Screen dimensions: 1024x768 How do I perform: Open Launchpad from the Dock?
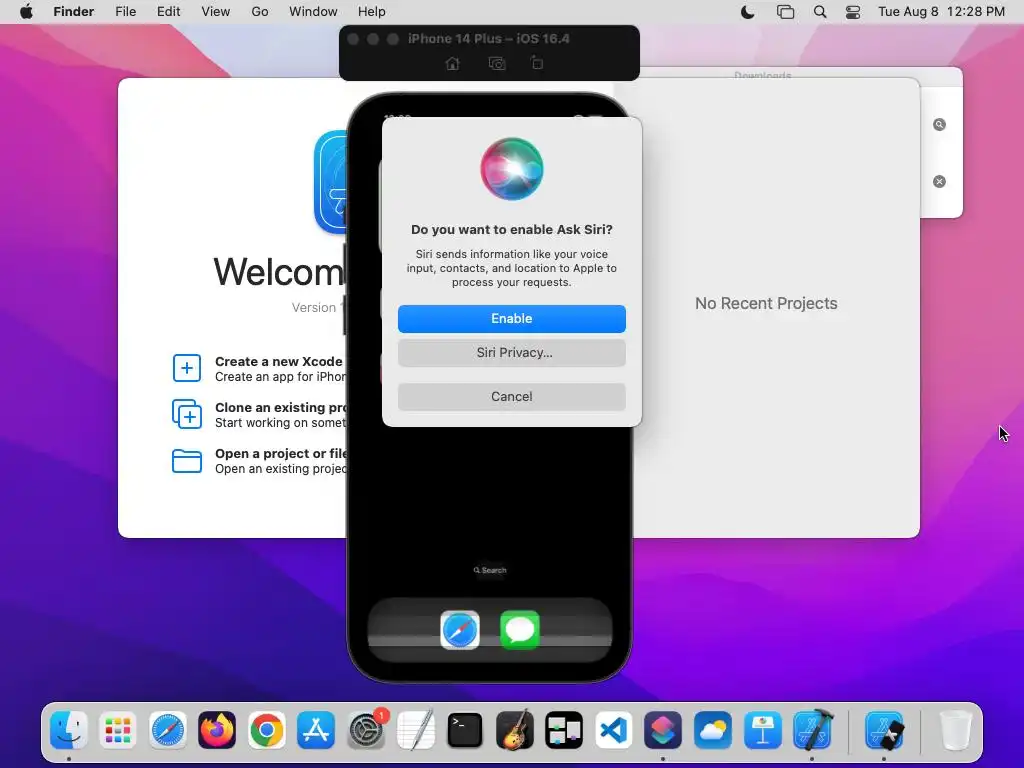tap(118, 730)
